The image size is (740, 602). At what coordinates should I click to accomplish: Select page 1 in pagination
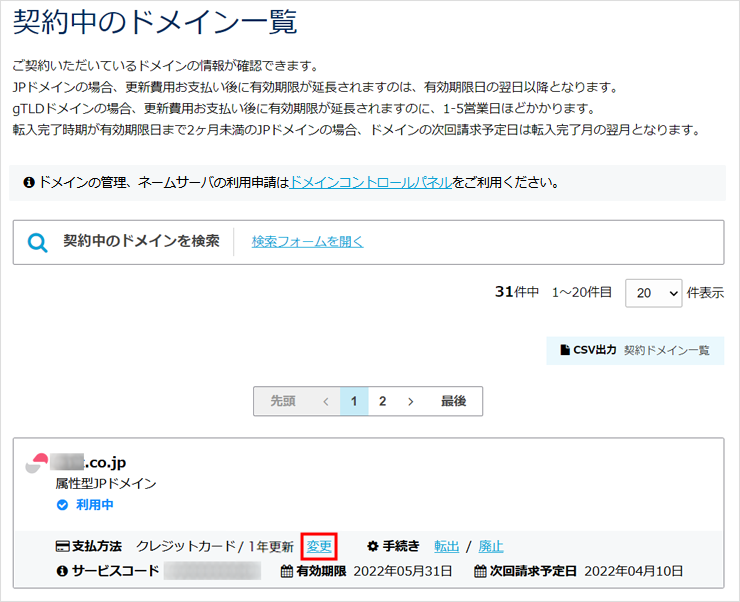[x=354, y=401]
